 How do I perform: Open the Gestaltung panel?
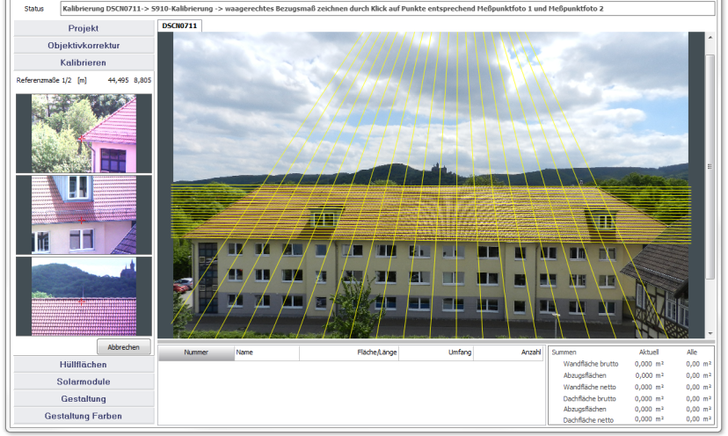point(83,398)
